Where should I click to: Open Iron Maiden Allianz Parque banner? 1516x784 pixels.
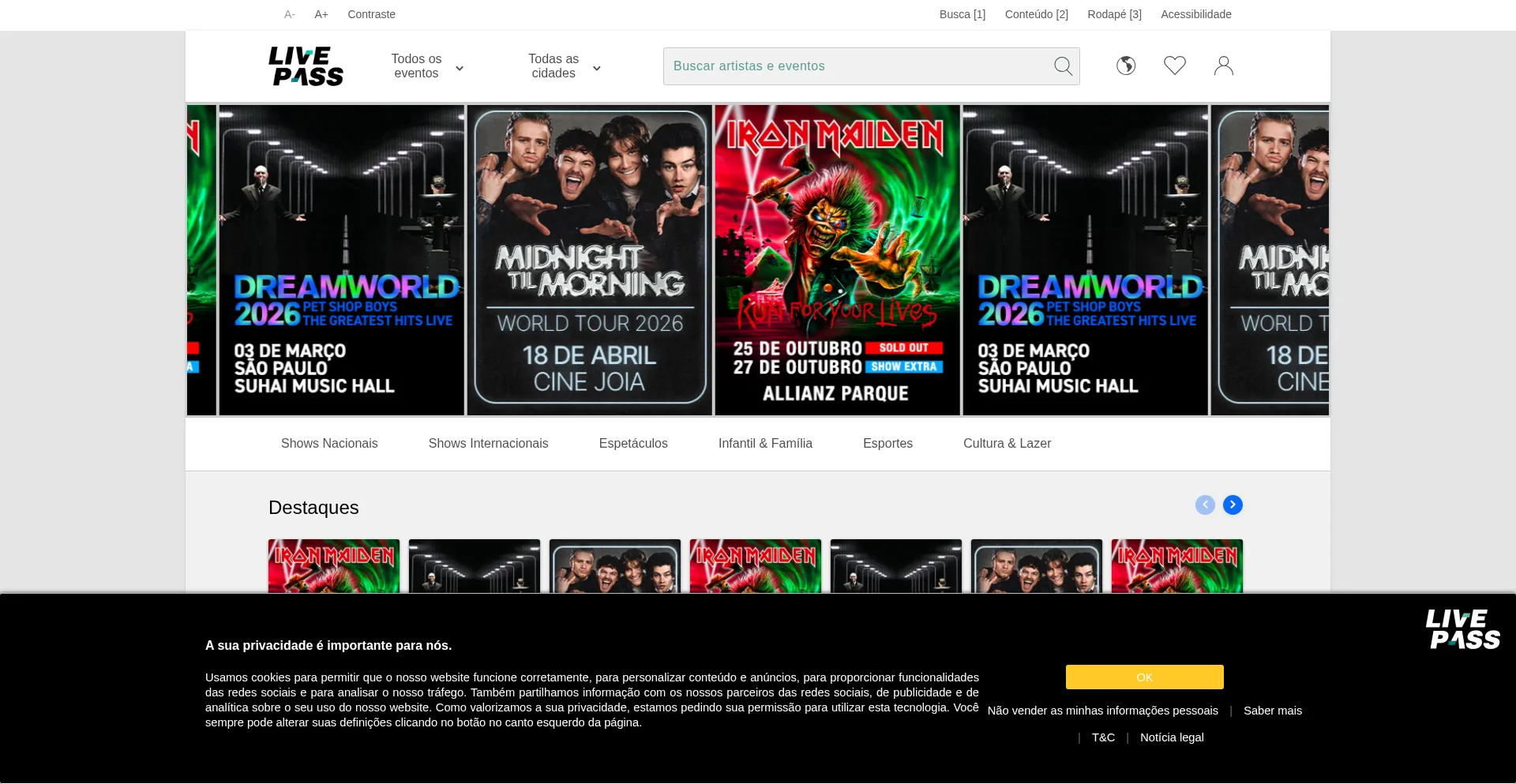pyautogui.click(x=838, y=261)
